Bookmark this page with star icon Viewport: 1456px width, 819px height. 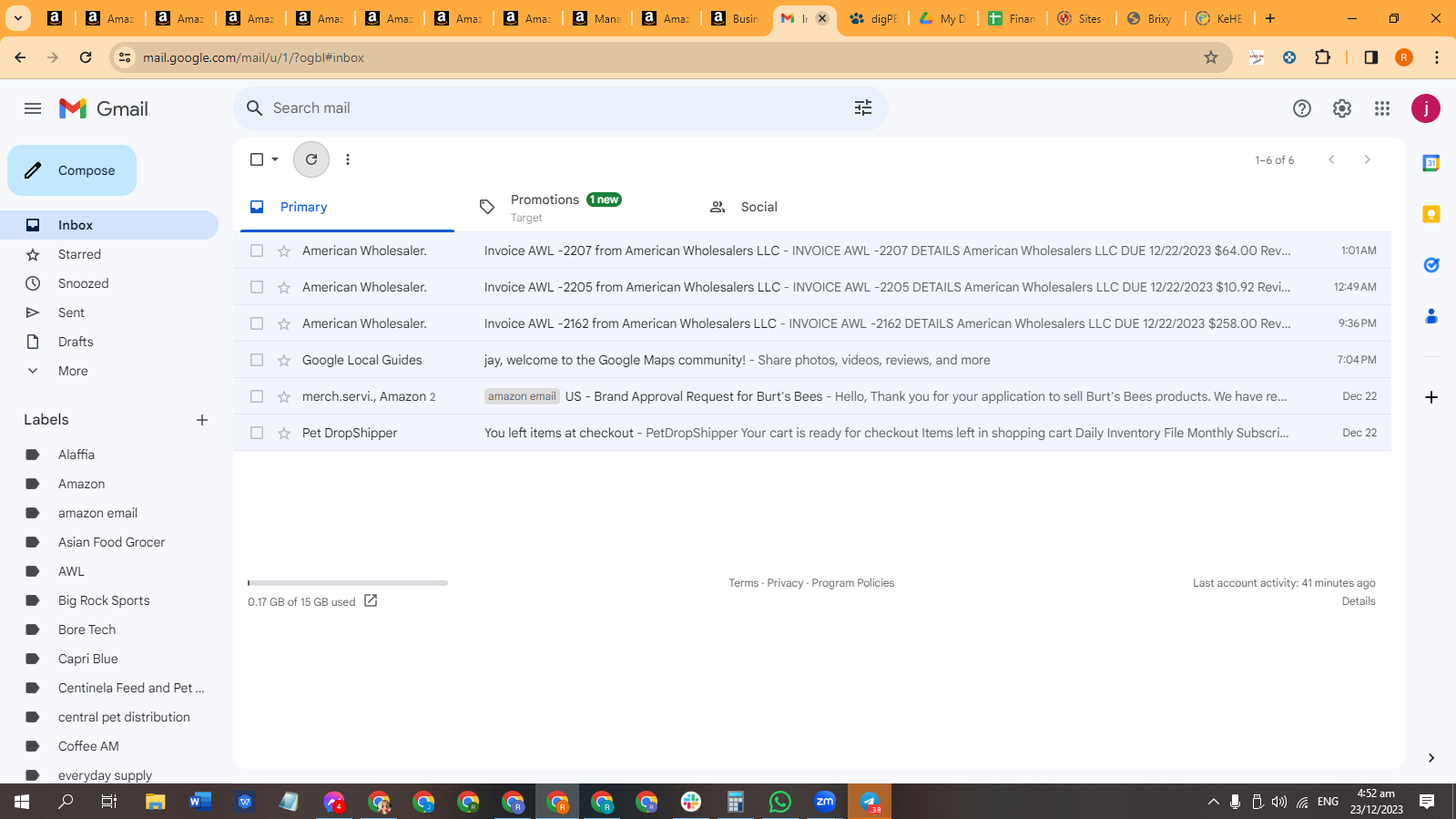click(x=1211, y=57)
